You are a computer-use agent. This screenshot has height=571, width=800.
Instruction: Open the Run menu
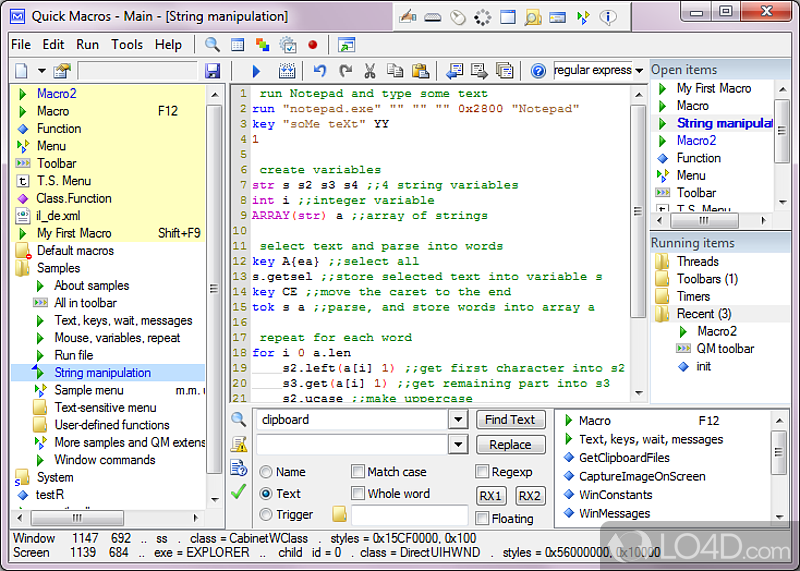point(87,45)
